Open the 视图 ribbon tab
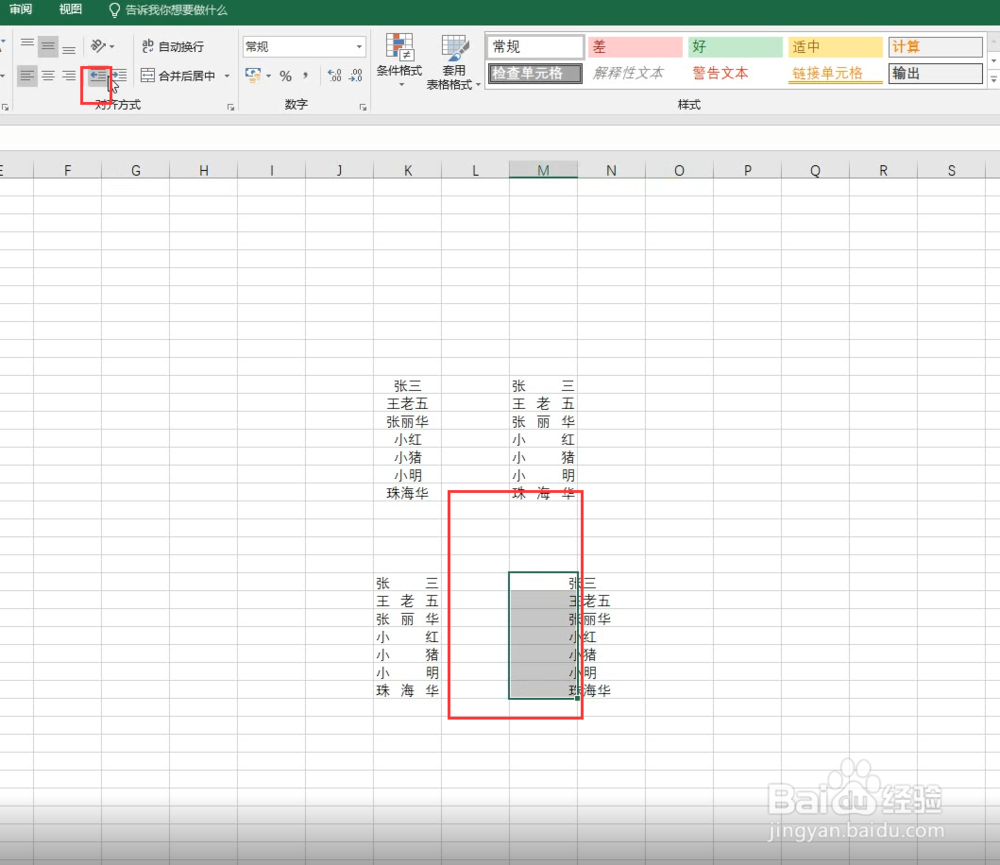Viewport: 1000px width, 865px height. pos(70,10)
